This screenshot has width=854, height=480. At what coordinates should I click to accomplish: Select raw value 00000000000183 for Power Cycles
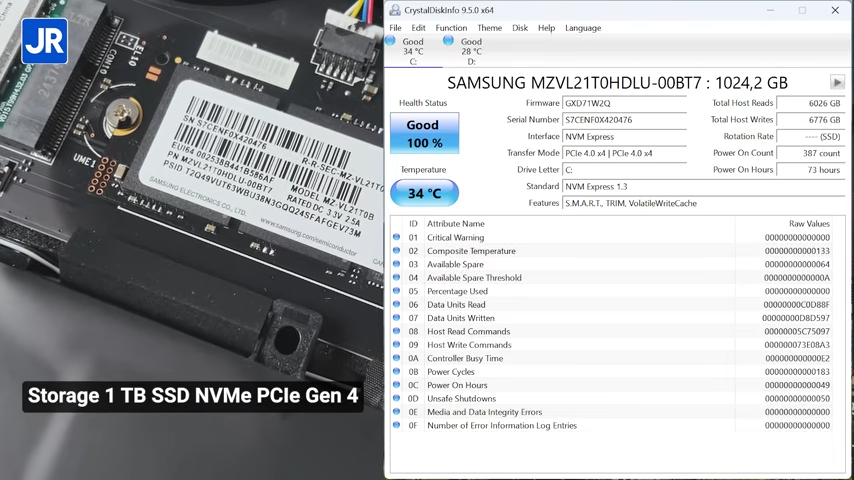pyautogui.click(x=797, y=372)
